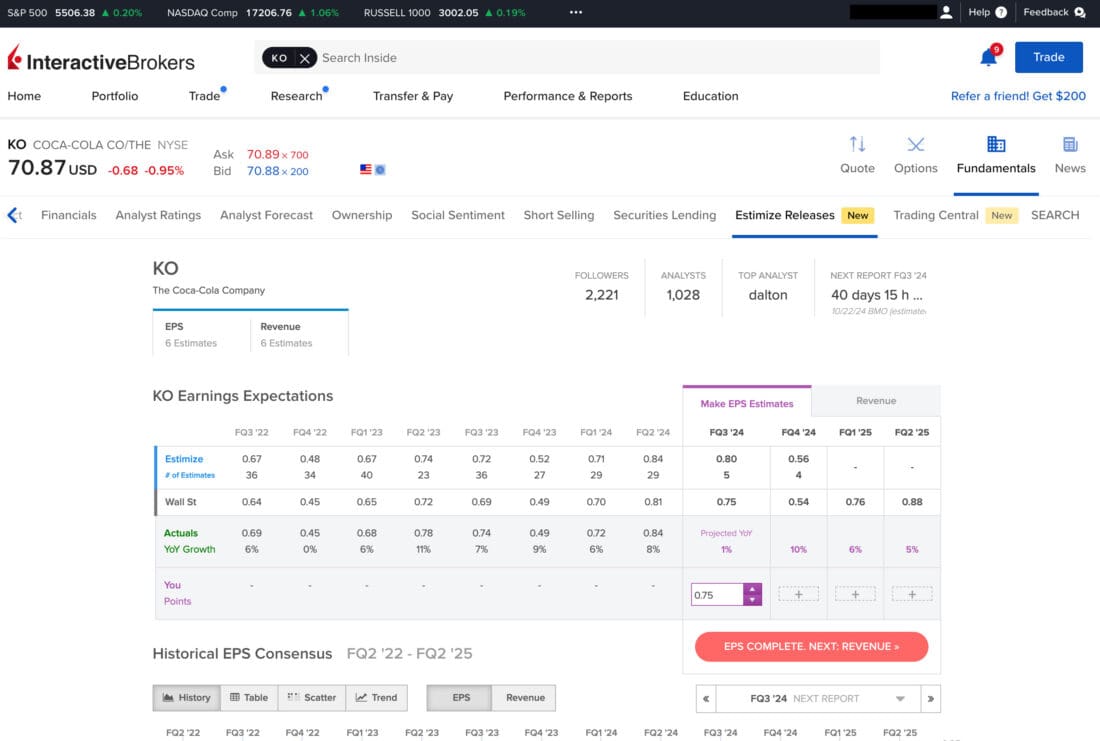
Task: Open the Ownership tab
Action: point(362,215)
